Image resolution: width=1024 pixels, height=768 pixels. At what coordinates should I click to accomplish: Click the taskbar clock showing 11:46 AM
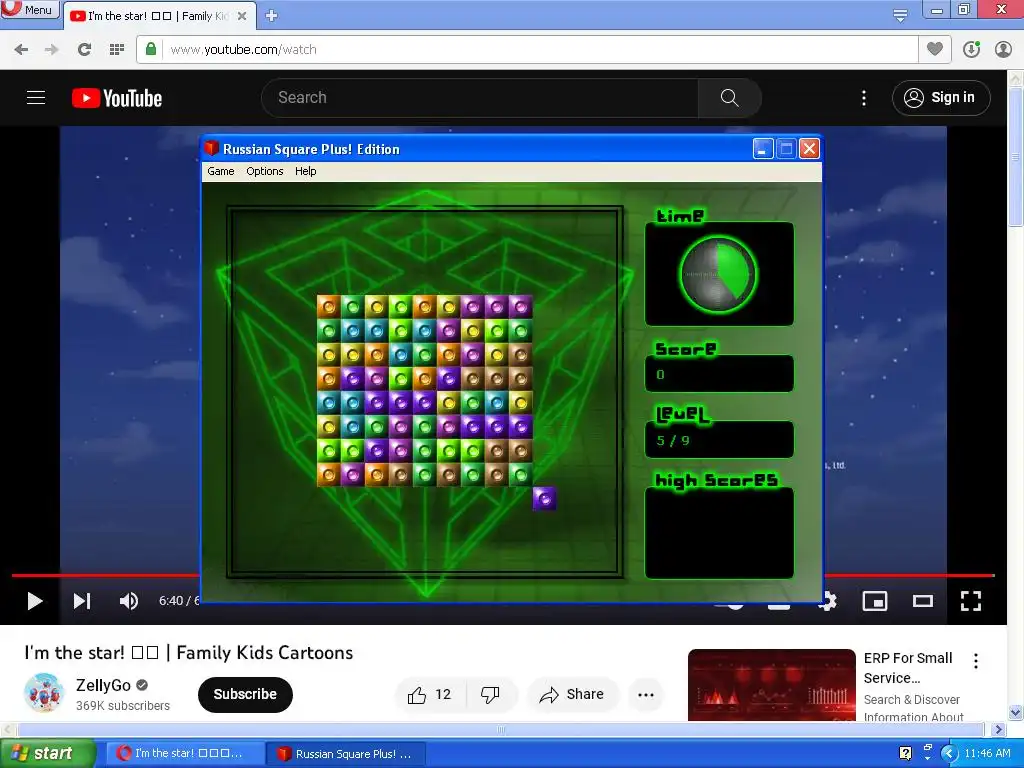(x=987, y=753)
